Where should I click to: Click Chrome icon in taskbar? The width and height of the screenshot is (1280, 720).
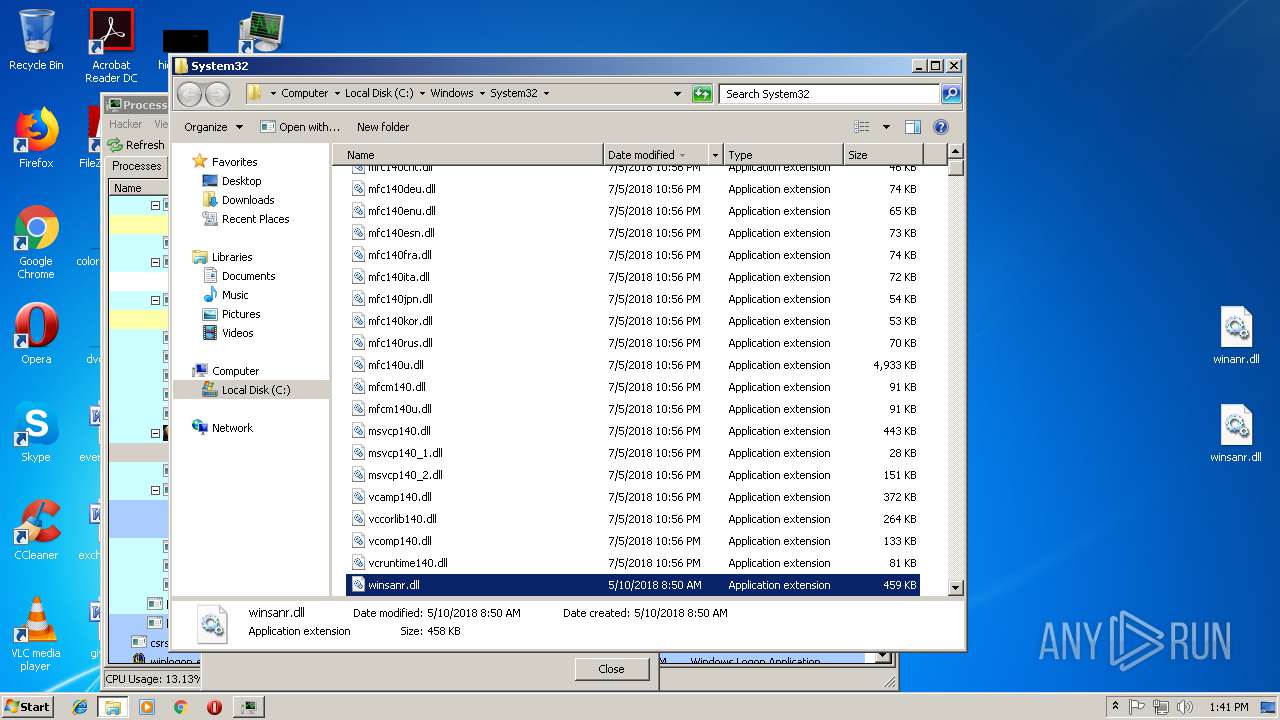pos(180,707)
